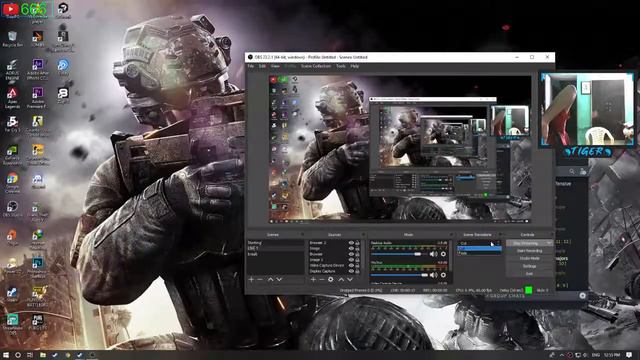
Task: Open the Adobe After Effects desktop shortcut
Action: tap(38, 69)
